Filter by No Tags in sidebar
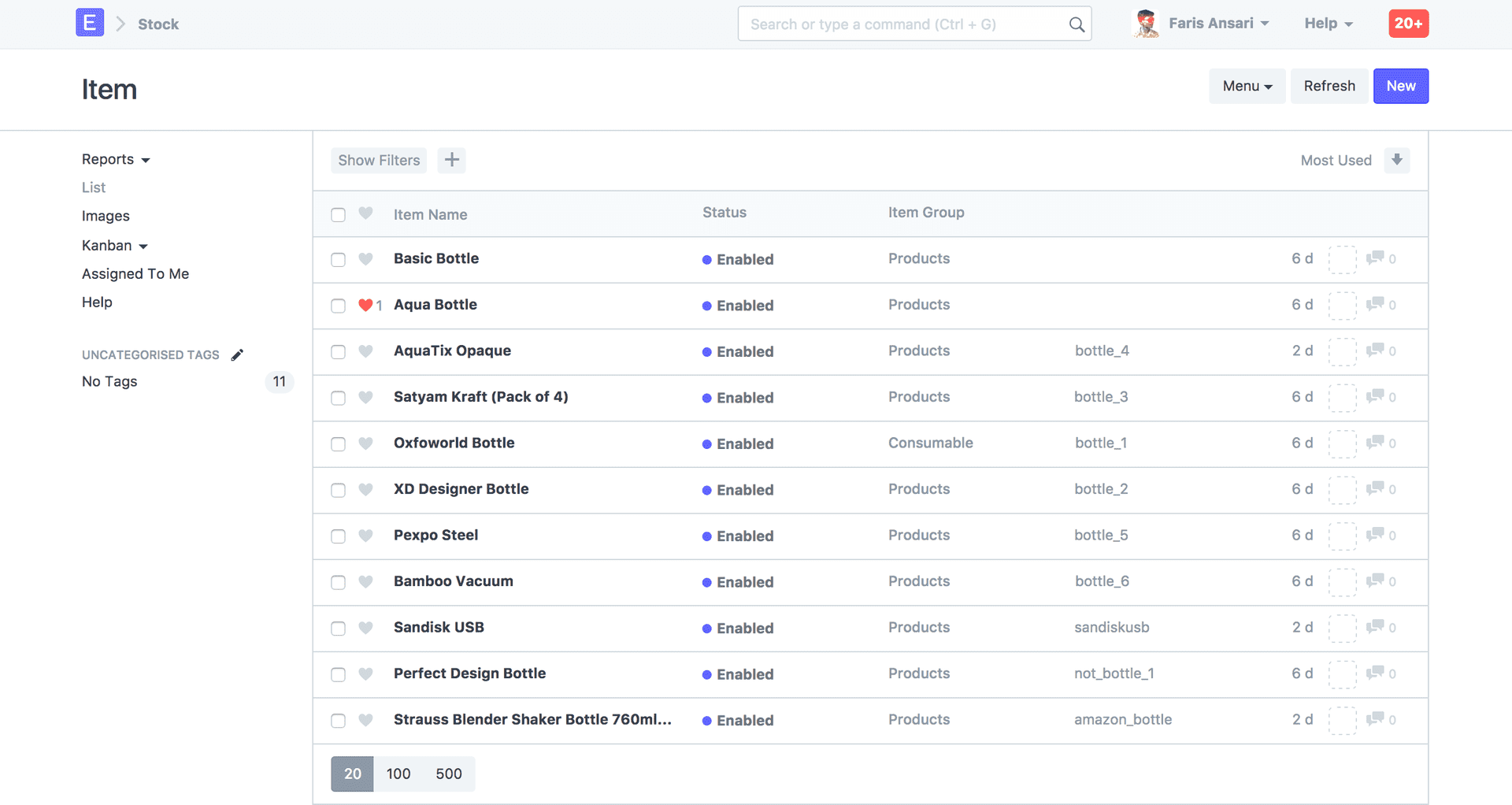This screenshot has width=1512, height=805. (x=109, y=381)
